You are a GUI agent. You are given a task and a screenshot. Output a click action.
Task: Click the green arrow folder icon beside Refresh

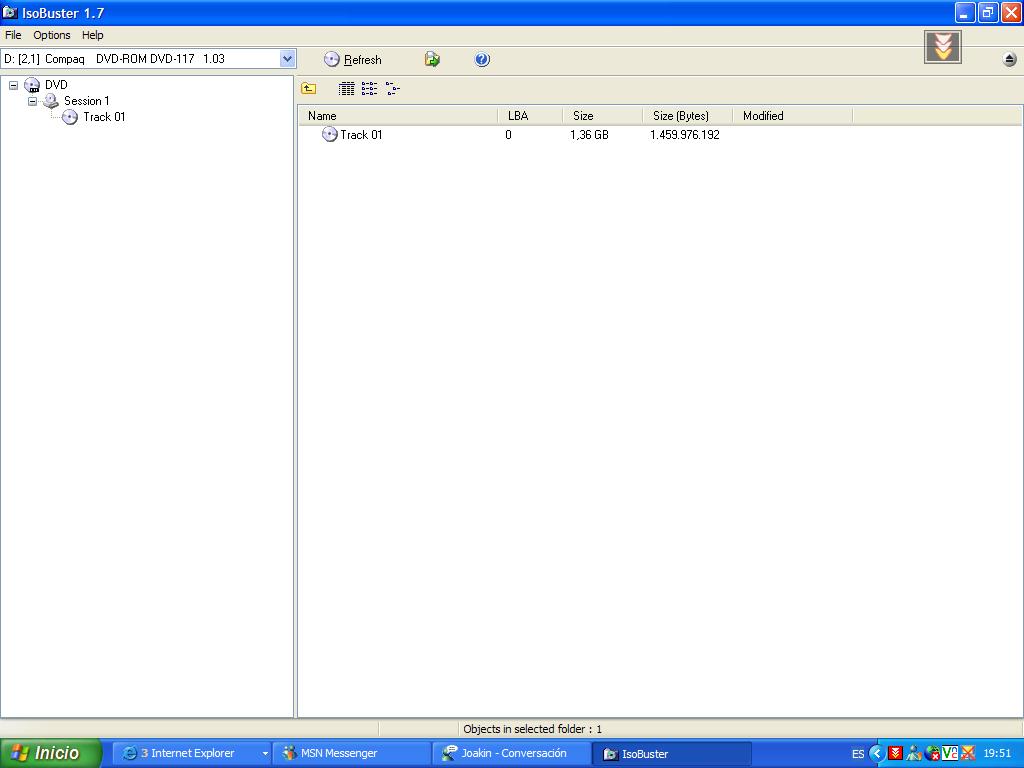click(x=432, y=59)
